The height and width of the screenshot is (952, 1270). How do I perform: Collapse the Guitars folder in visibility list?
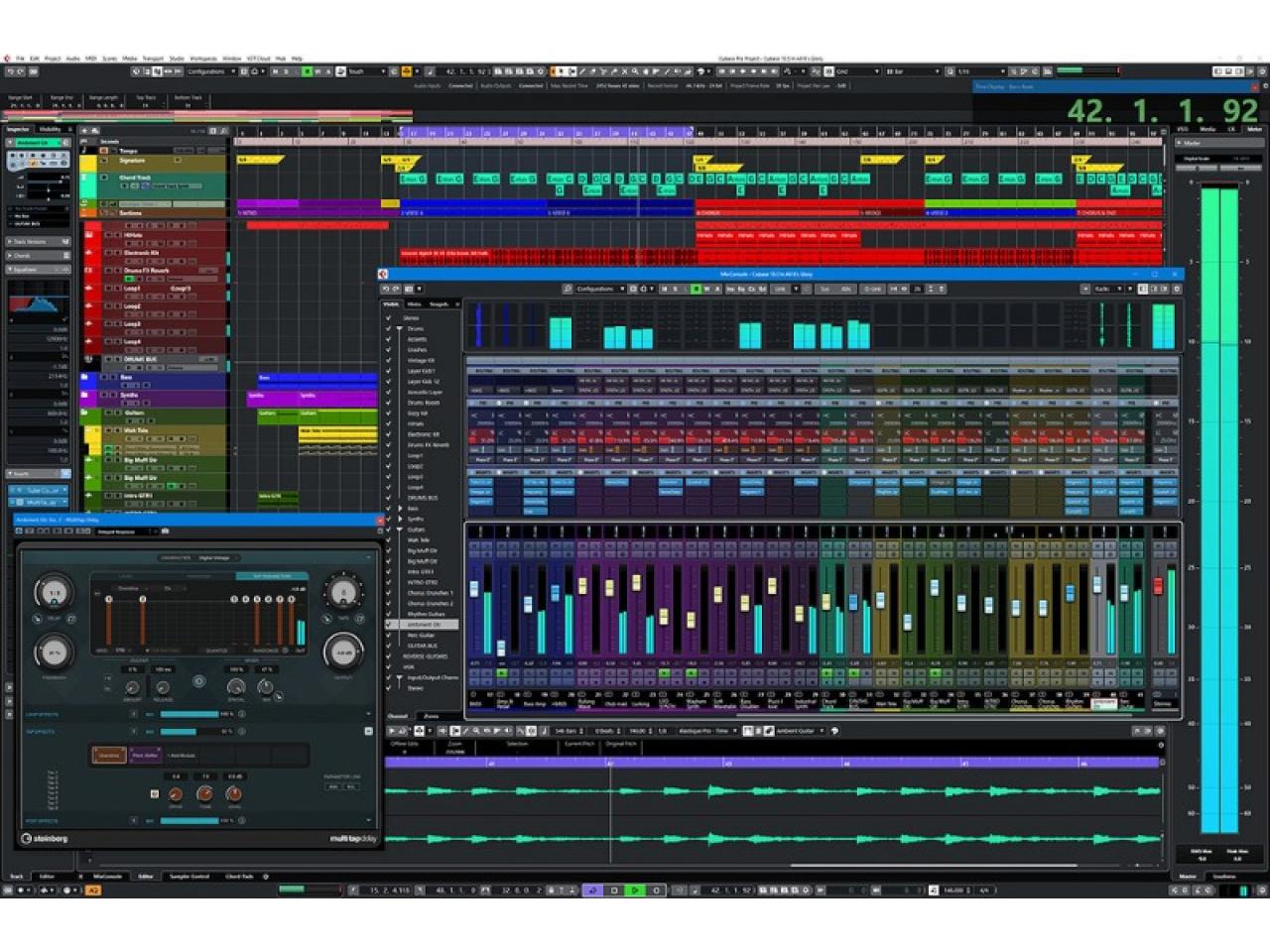pyautogui.click(x=400, y=530)
